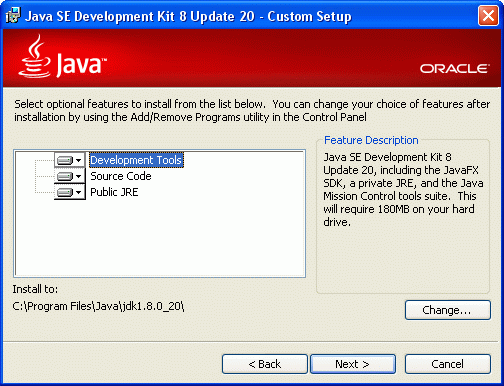Click the install path C:\Program Files\Java\jdk1.8.0_20\
The height and width of the screenshot is (386, 504).
pos(98,306)
